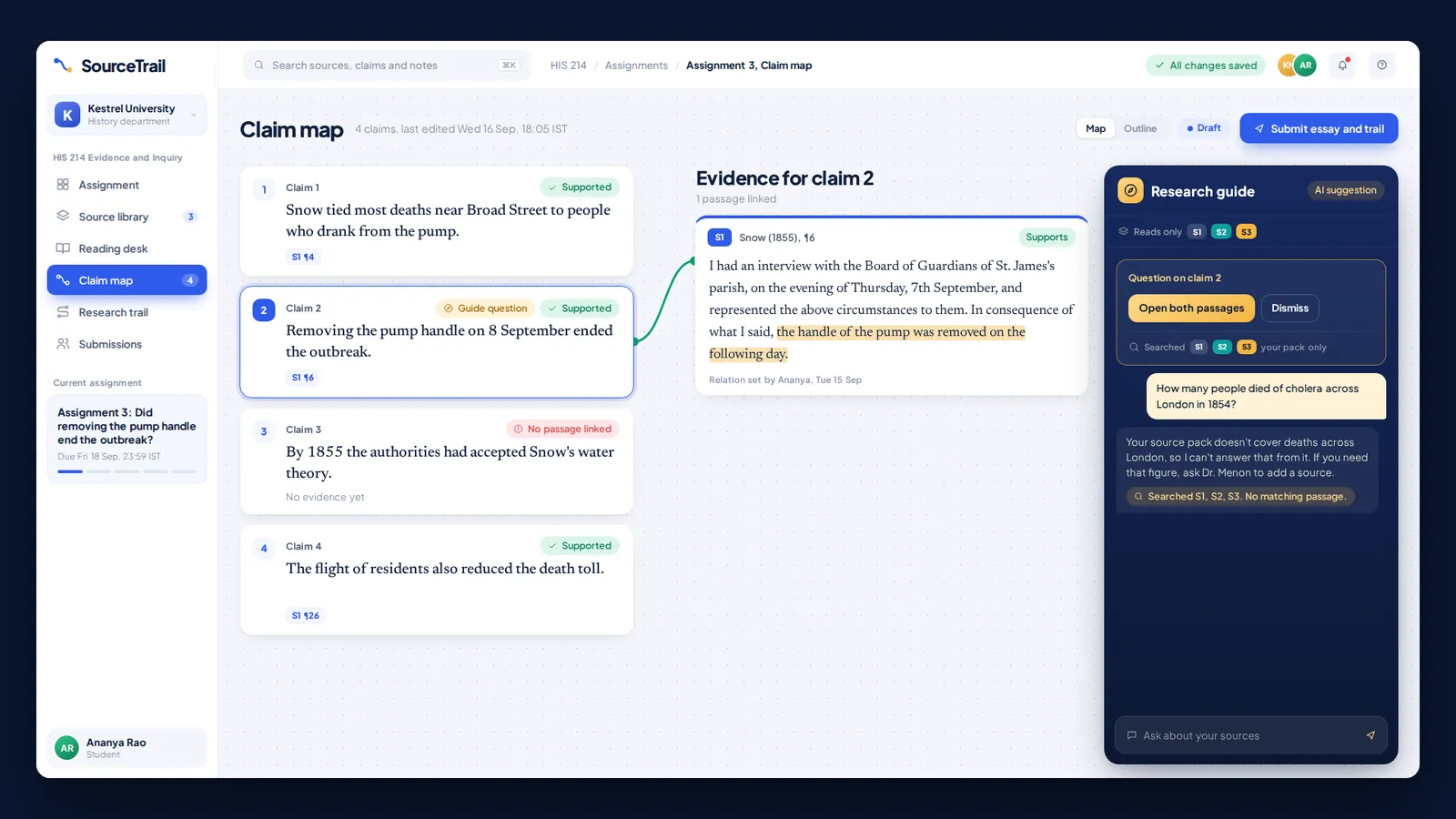The width and height of the screenshot is (1456, 819).
Task: Click the S1 source badge in evidence card
Action: click(719, 238)
